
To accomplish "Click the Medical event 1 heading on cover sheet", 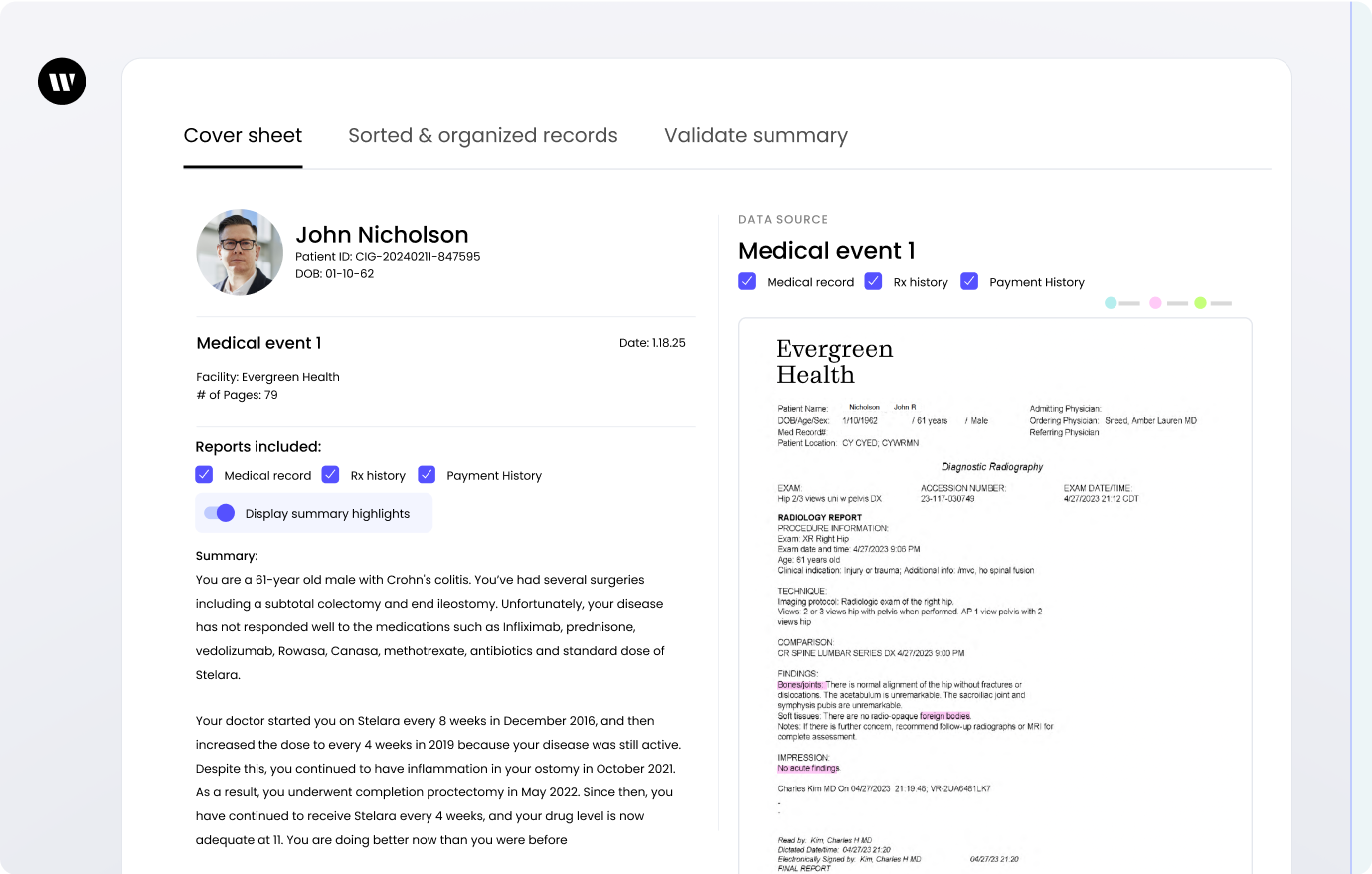I will (258, 343).
